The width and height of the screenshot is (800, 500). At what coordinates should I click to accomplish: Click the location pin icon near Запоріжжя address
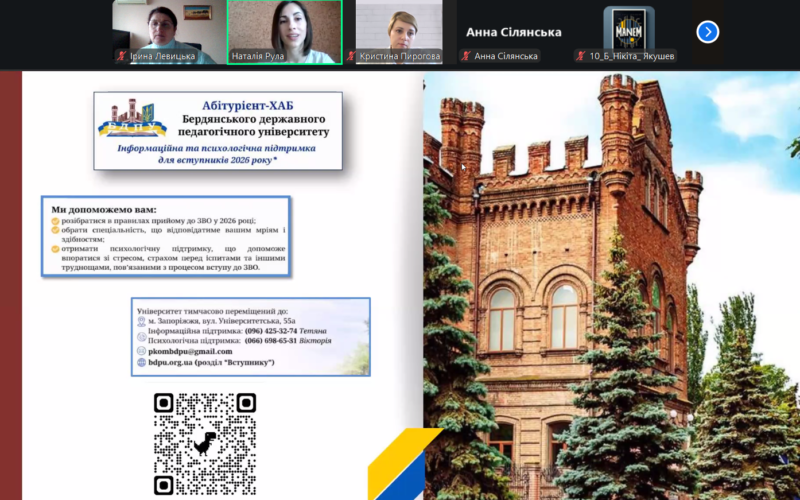coord(141,321)
